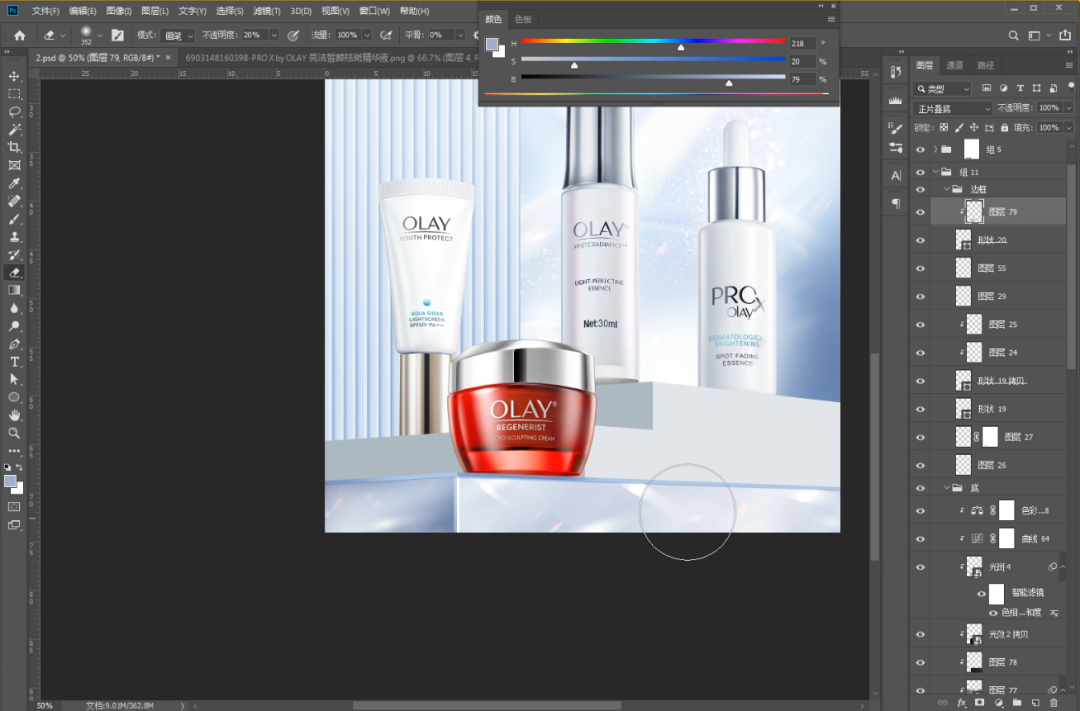Screen dimensions: 1080x711
Task: Toggle visibility of 智能滤镜 smart filter
Action: [x=982, y=593]
